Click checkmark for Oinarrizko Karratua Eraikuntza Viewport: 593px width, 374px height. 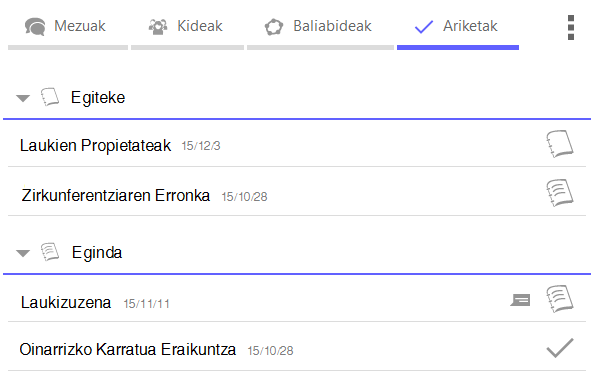click(x=560, y=348)
